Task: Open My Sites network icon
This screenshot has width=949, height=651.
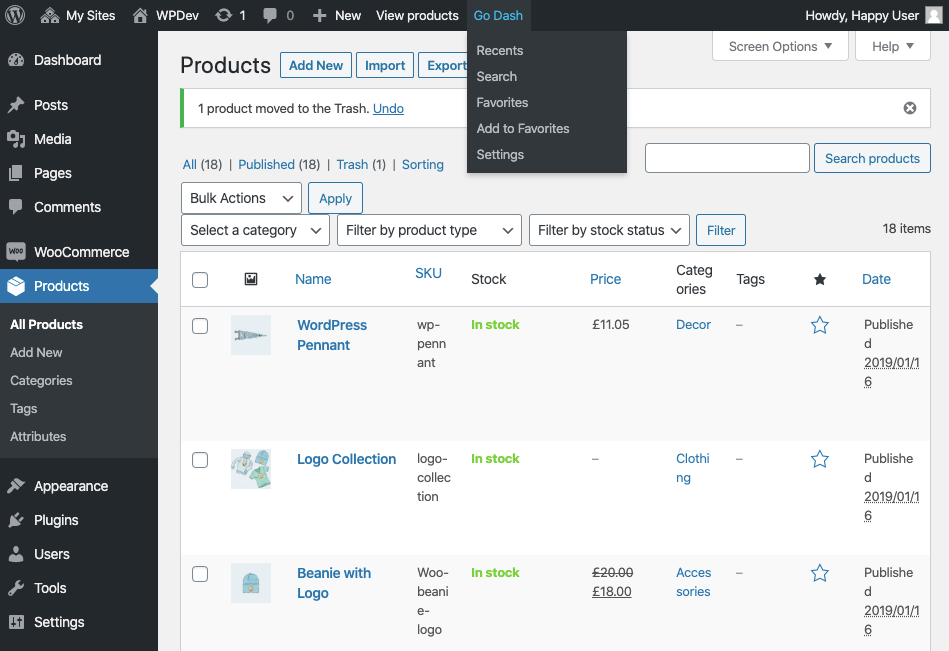Action: pos(50,15)
